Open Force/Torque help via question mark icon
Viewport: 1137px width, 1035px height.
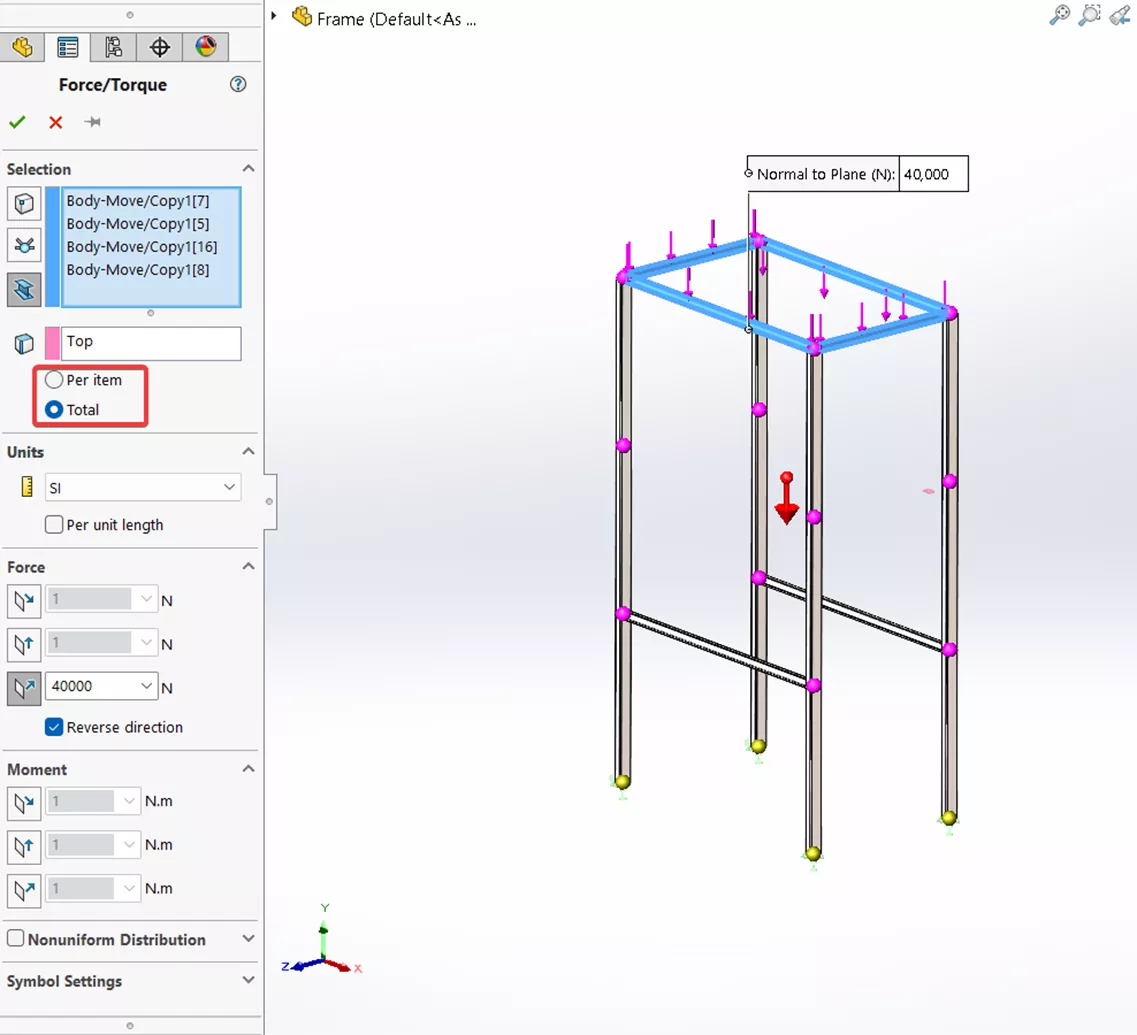[238, 85]
